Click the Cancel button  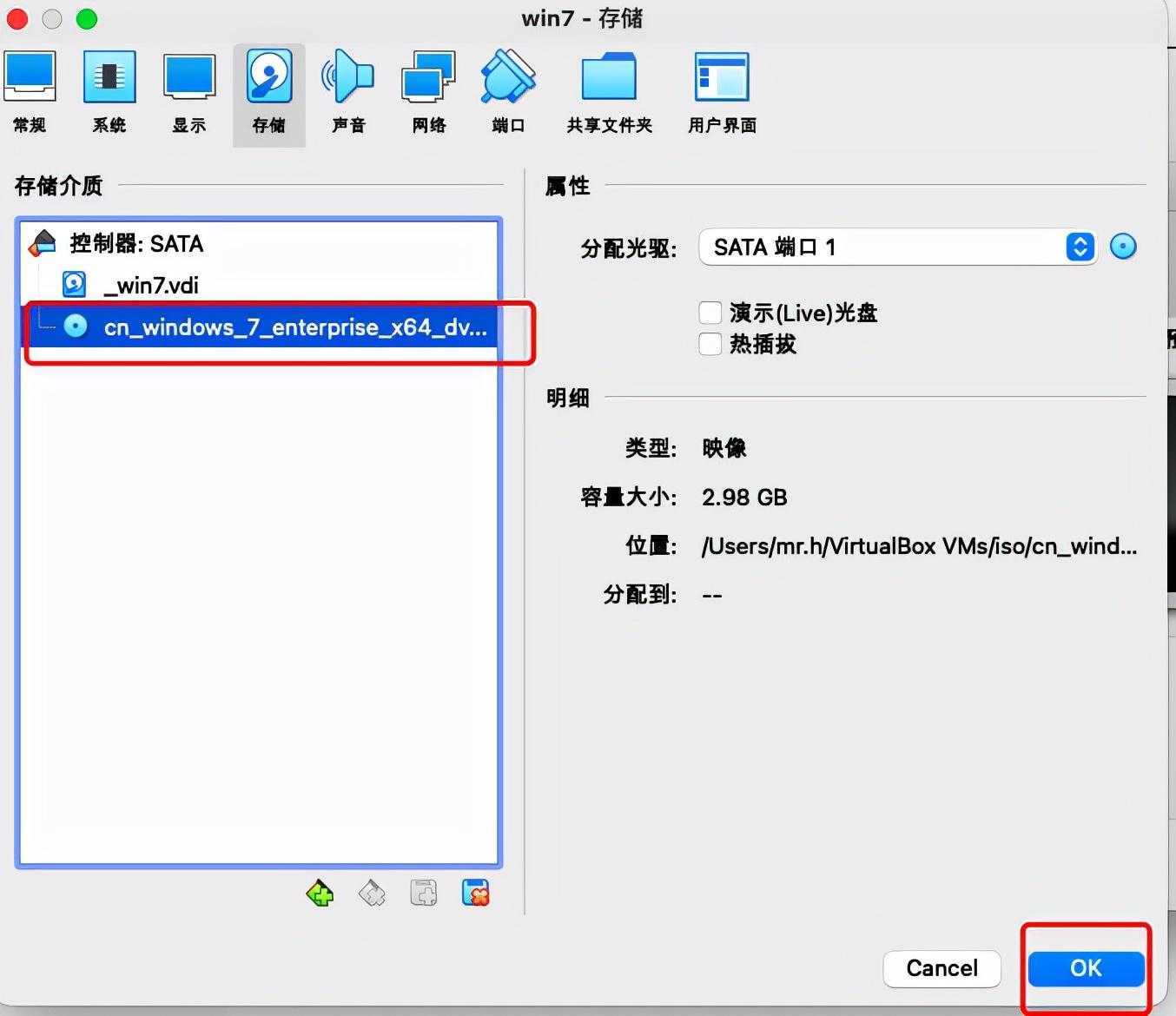pos(942,968)
